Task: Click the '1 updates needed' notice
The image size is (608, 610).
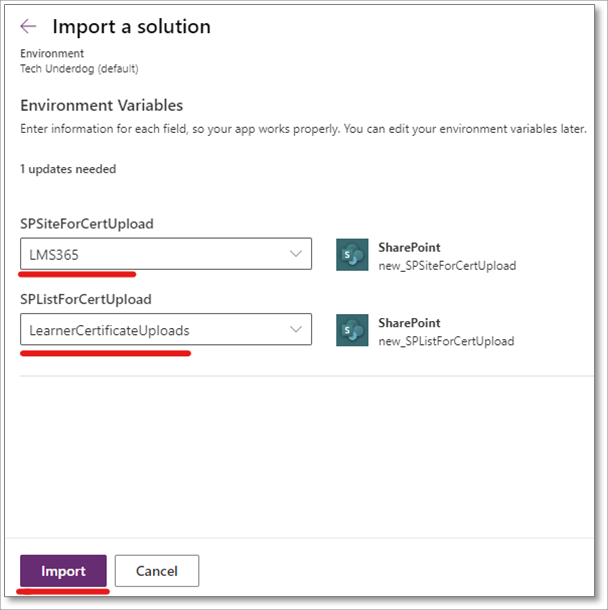Action: coord(68,169)
